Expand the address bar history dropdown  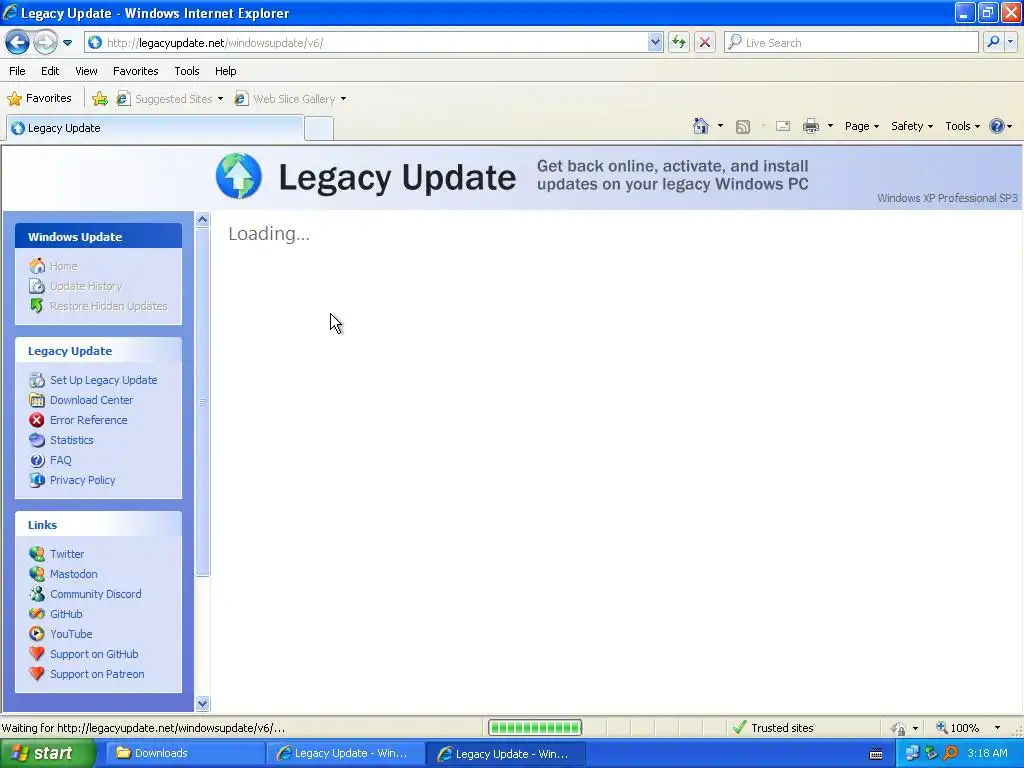tap(655, 43)
